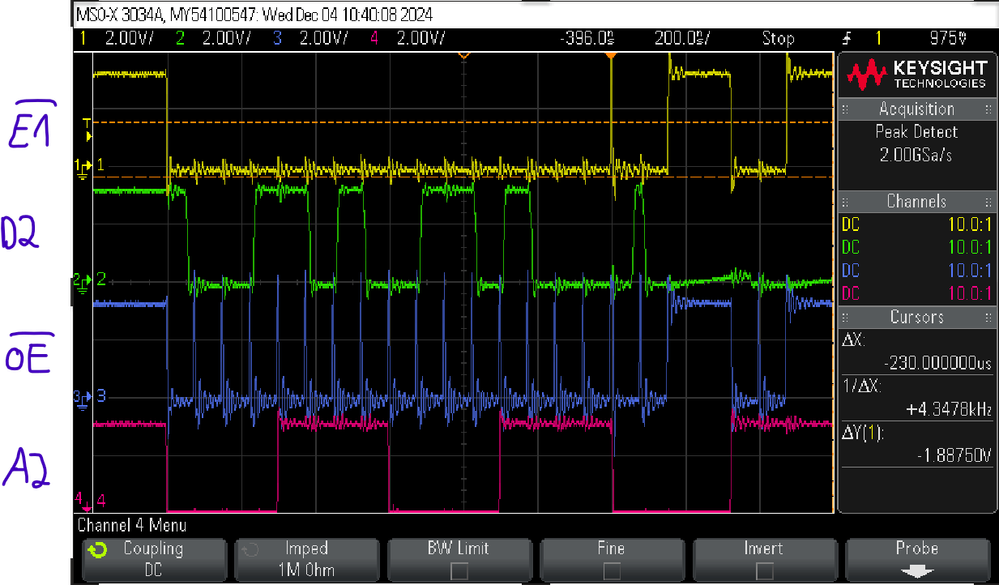Open the Channels panel header
This screenshot has width=999, height=585.
[x=916, y=202]
